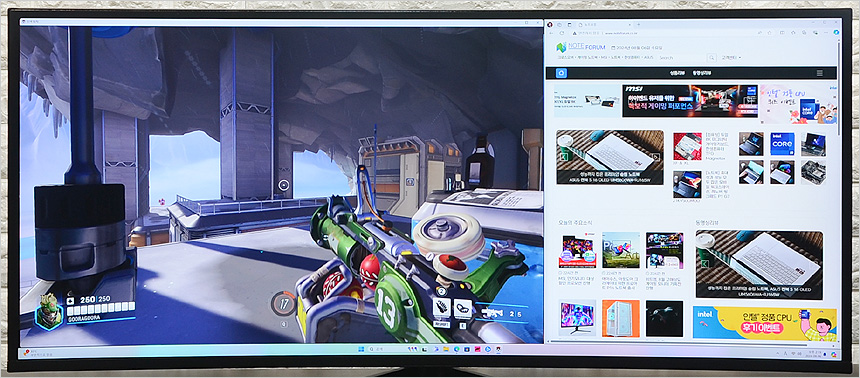
Task: Click the Edge Copilot icon in the browser toolbar
Action: point(836,32)
